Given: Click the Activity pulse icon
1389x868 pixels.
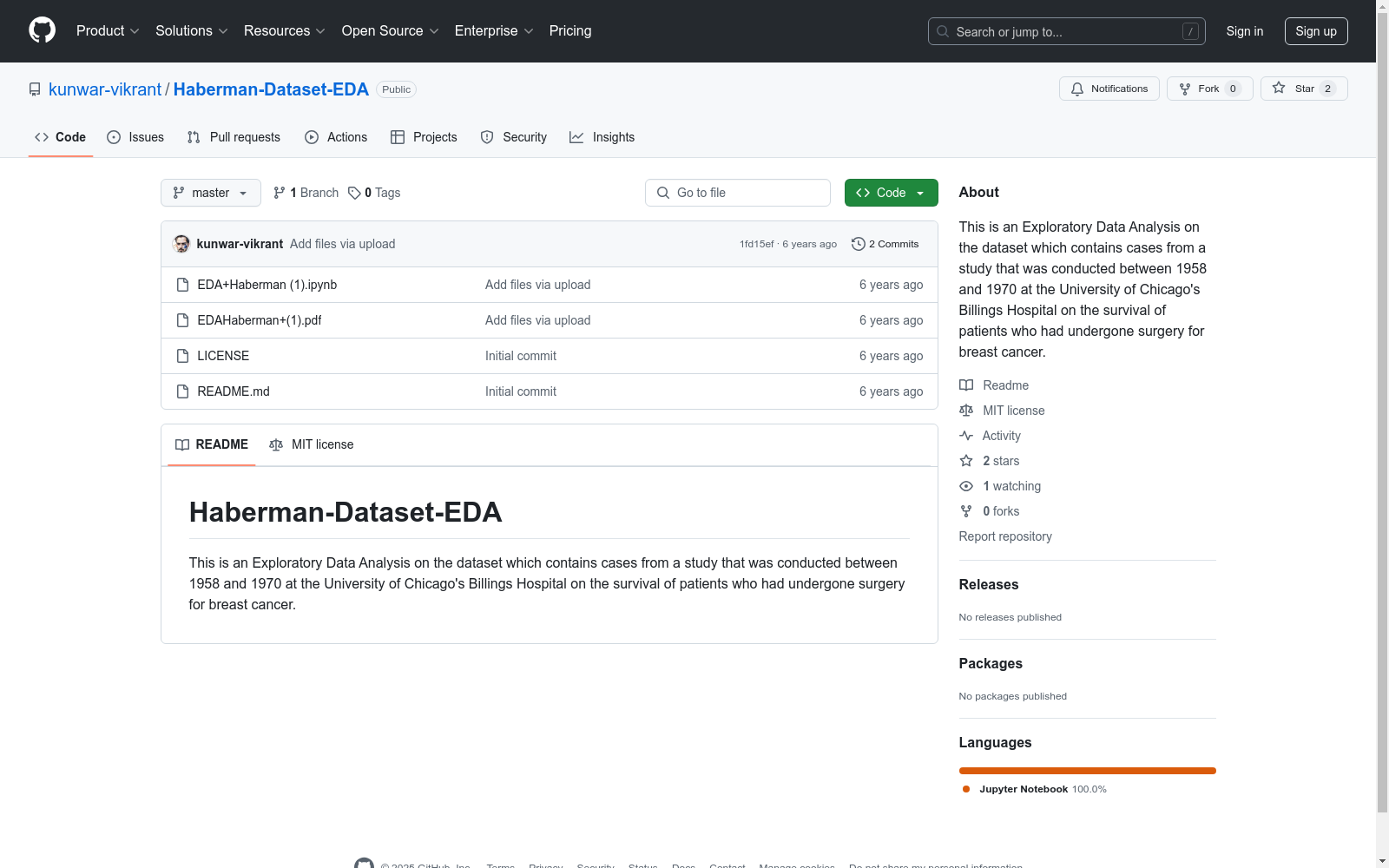Looking at the screenshot, I should (966, 436).
